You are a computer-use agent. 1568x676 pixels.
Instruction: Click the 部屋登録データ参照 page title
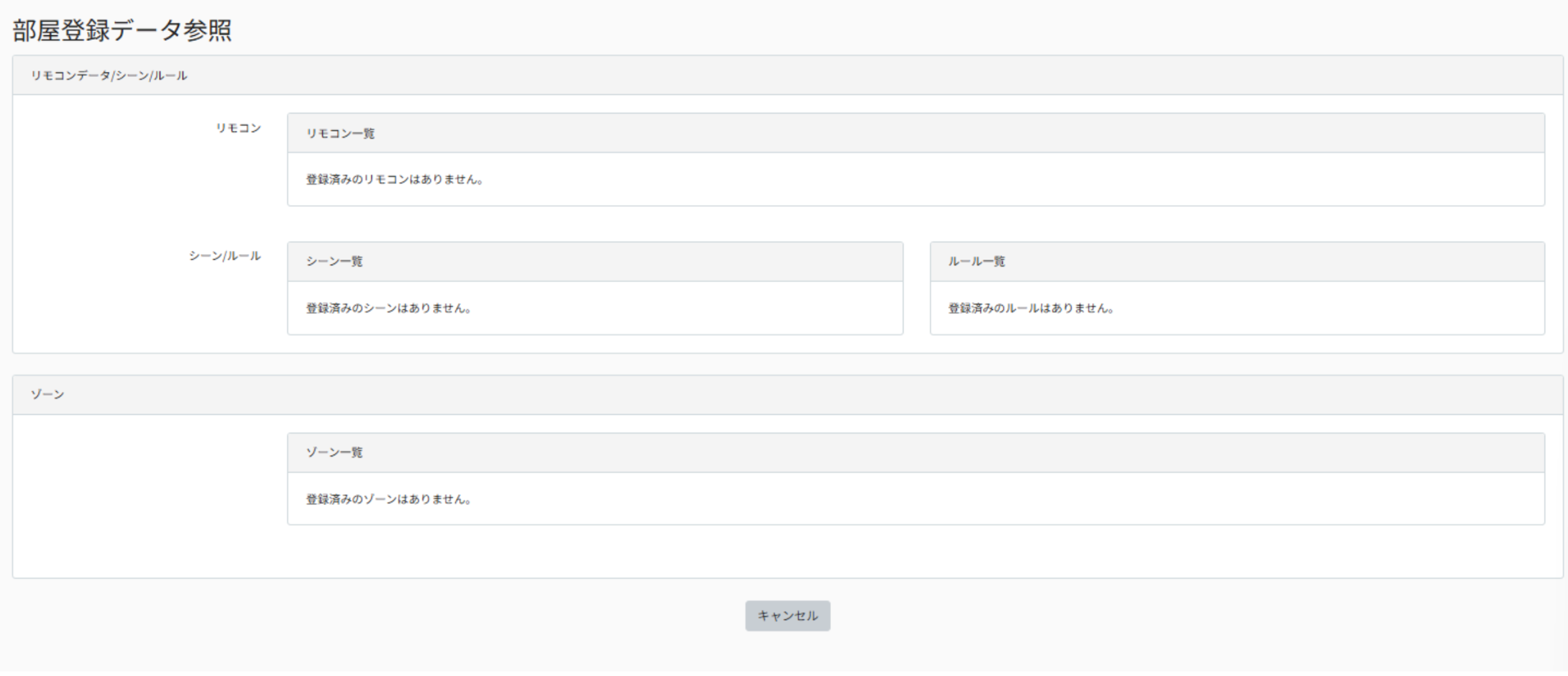click(122, 30)
